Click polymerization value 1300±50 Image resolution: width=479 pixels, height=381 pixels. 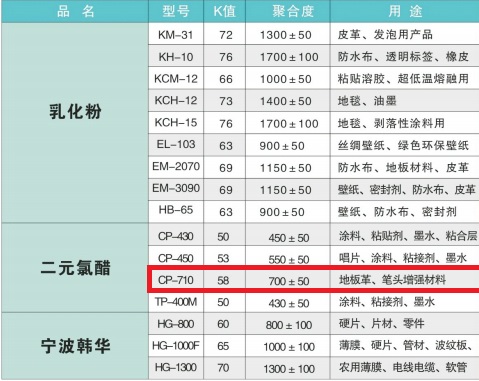pos(286,35)
